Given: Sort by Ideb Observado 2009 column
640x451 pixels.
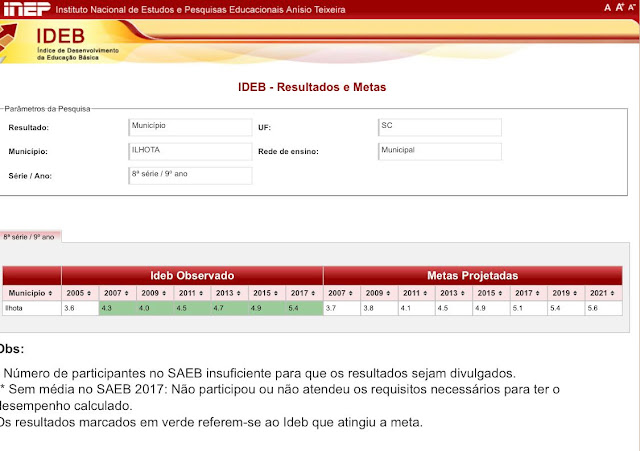Looking at the screenshot, I should [x=155, y=293].
